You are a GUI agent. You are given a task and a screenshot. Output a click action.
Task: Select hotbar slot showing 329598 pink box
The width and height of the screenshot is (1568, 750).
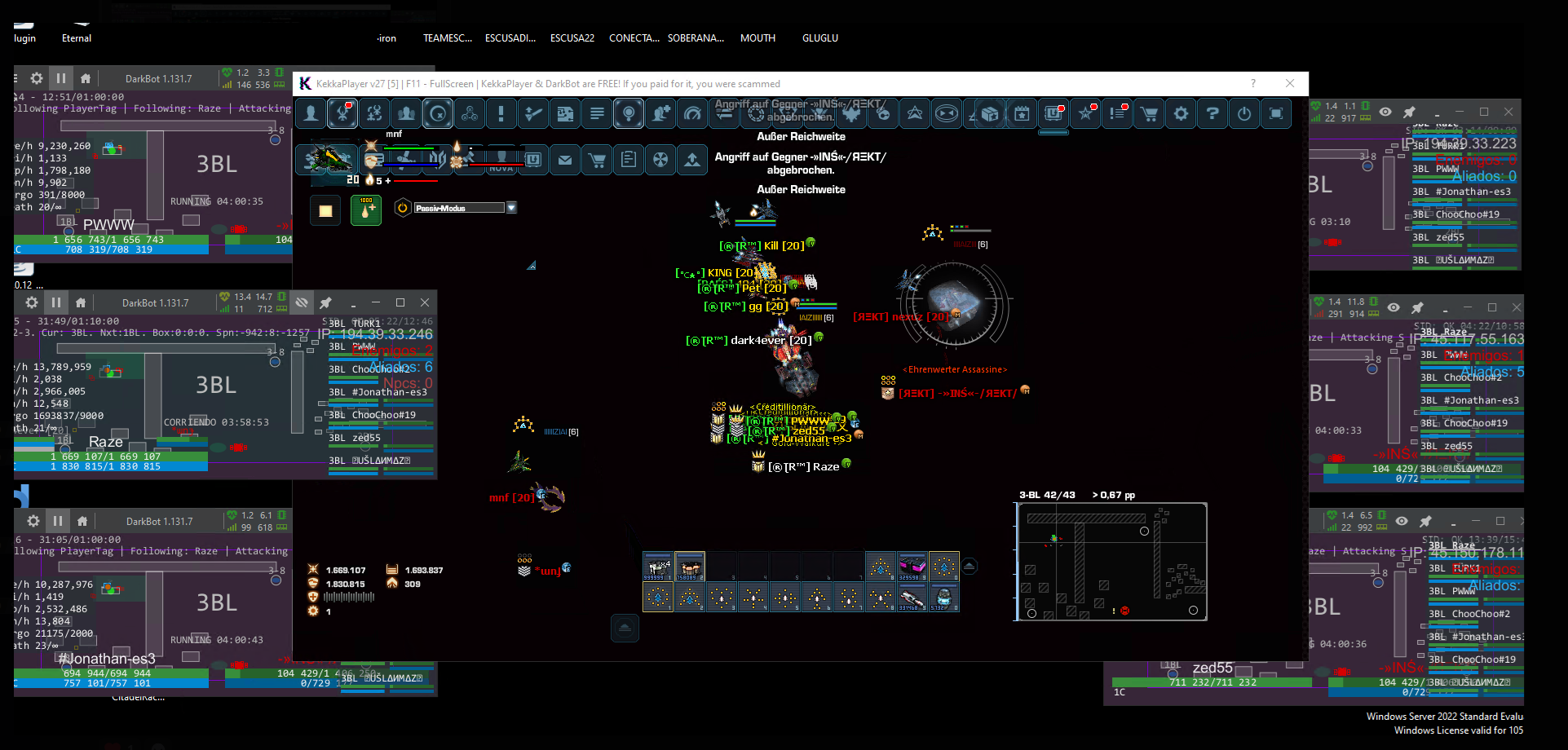pyautogui.click(x=912, y=567)
